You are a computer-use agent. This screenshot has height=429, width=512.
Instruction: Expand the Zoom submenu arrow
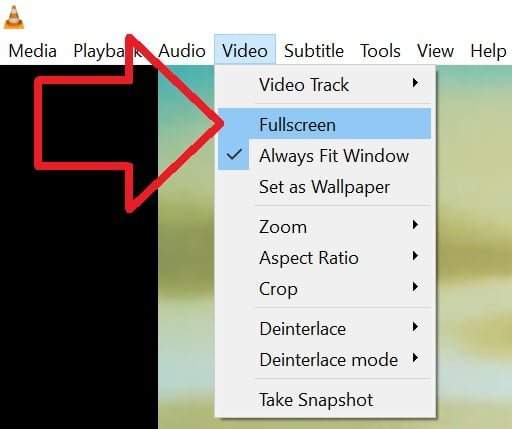415,225
